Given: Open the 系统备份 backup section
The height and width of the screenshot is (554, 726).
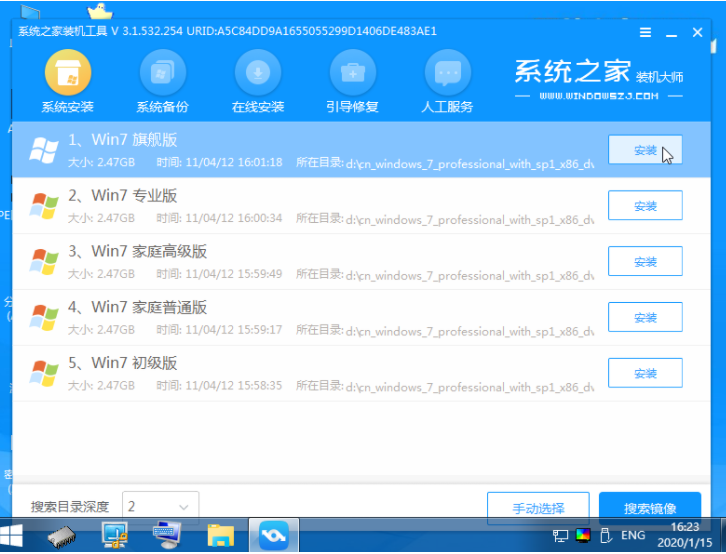Looking at the screenshot, I should tap(163, 82).
